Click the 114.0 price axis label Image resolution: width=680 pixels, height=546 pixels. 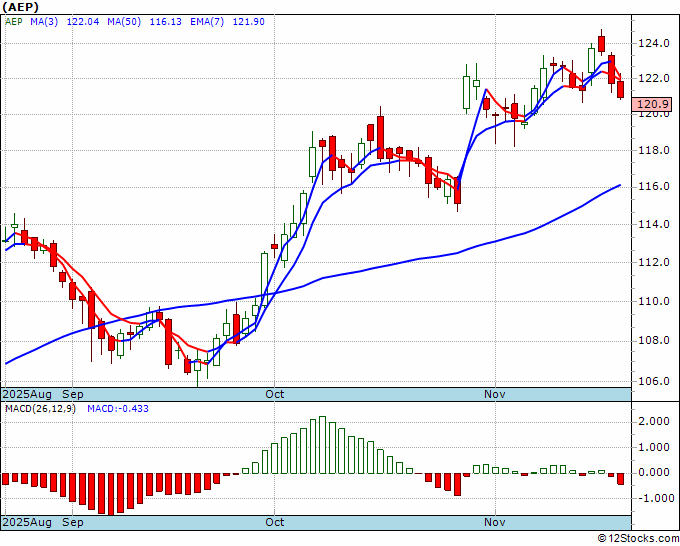[x=654, y=224]
